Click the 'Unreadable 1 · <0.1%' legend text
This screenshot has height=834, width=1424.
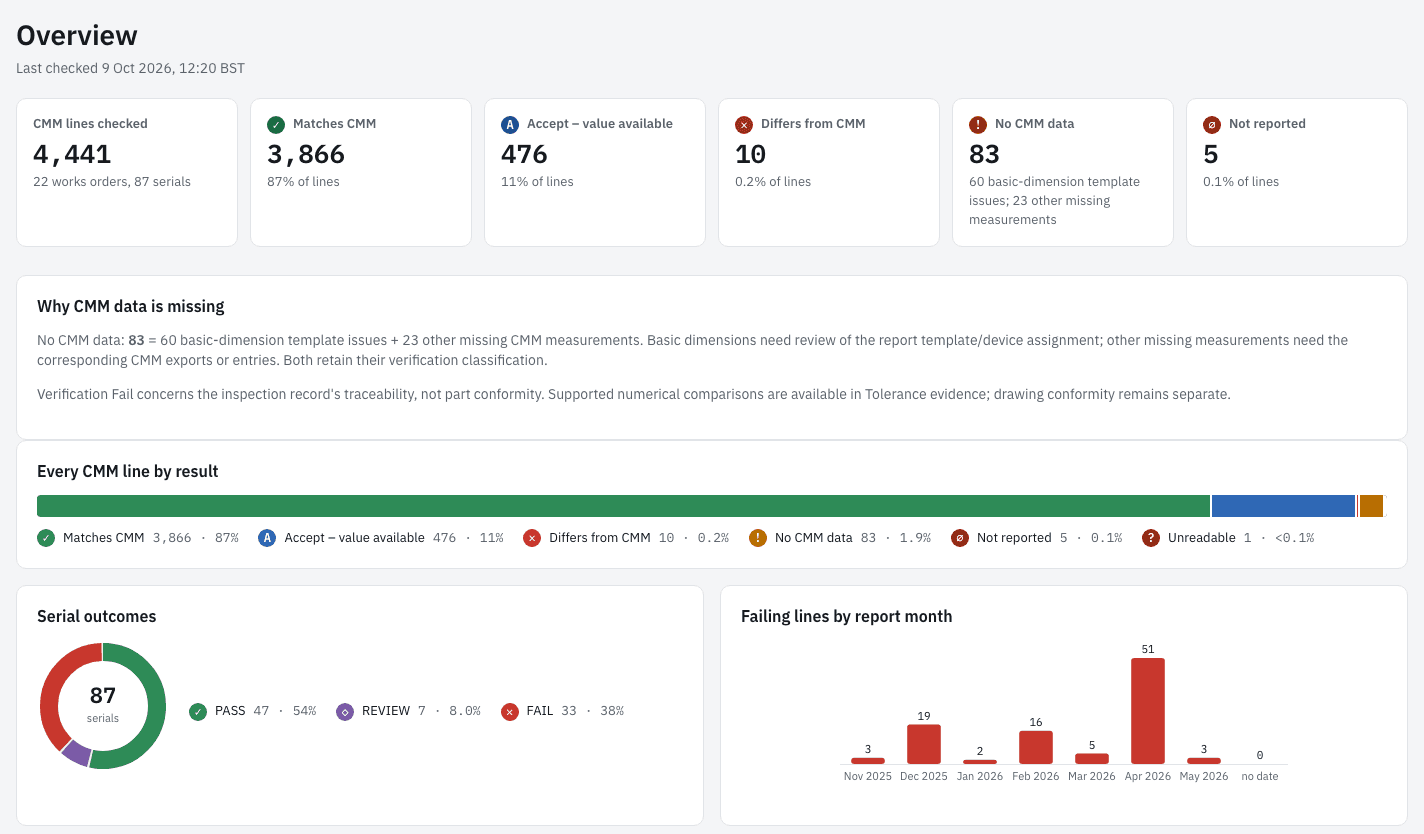[1241, 538]
